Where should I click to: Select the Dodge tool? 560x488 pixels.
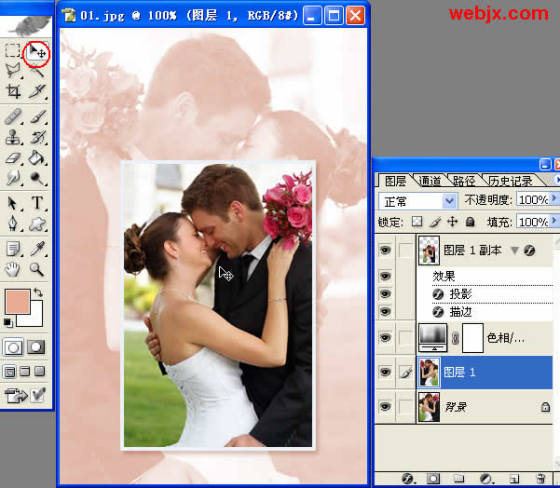coord(37,178)
